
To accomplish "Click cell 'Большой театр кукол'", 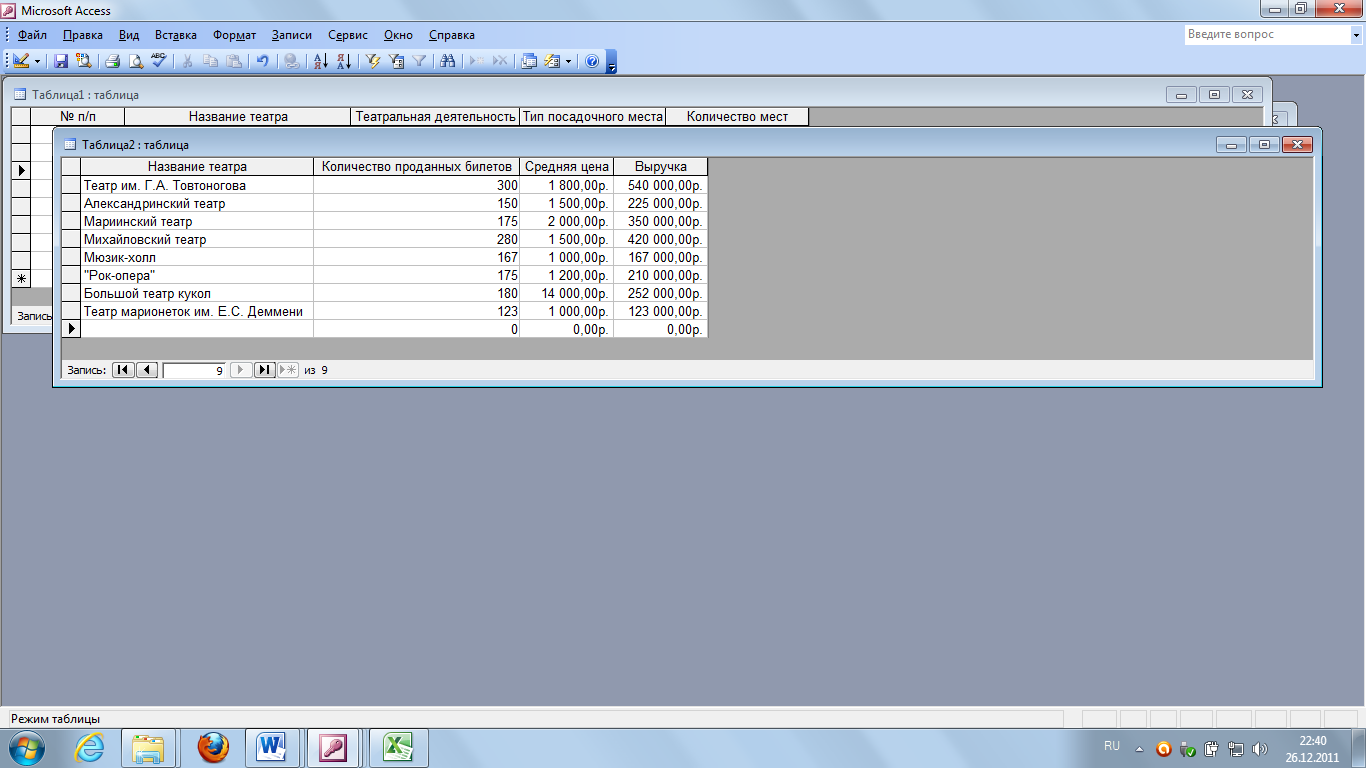I will 197,293.
